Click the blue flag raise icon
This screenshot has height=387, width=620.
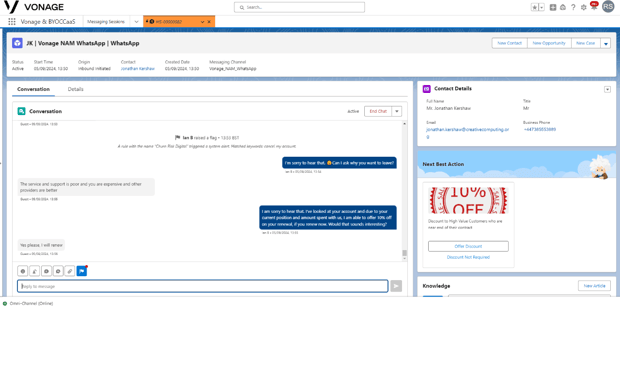click(81, 271)
